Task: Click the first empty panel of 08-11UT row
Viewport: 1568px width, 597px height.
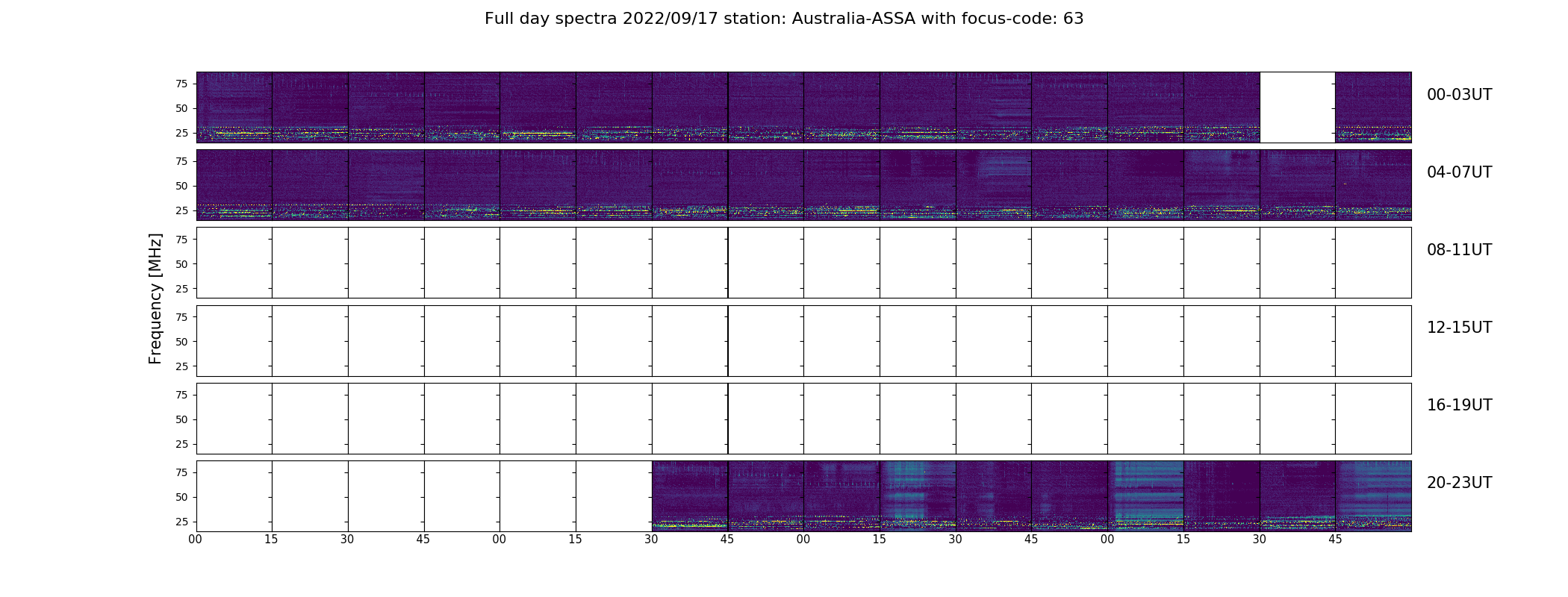Action: point(234,263)
